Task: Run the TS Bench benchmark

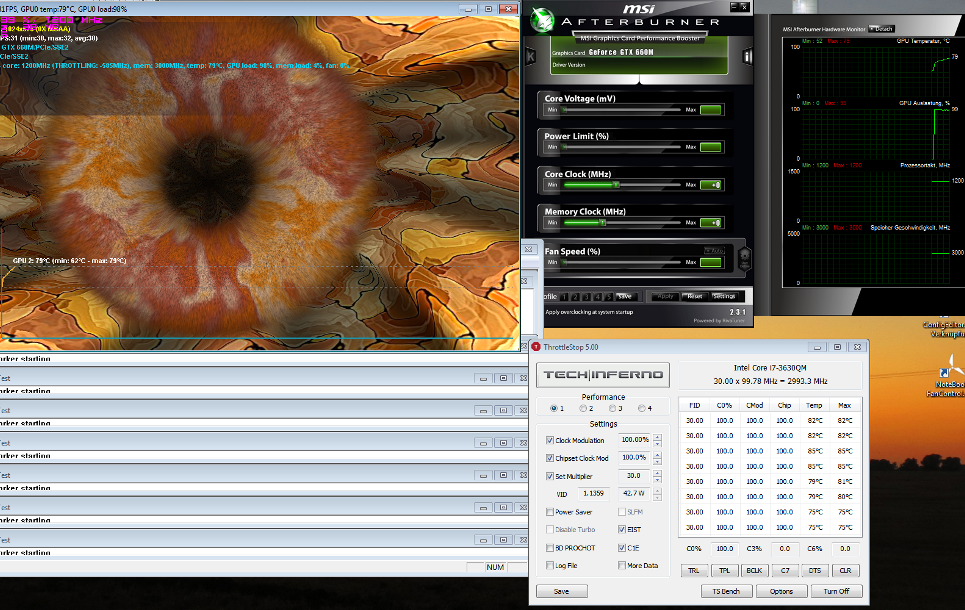Action: pyautogui.click(x=726, y=591)
